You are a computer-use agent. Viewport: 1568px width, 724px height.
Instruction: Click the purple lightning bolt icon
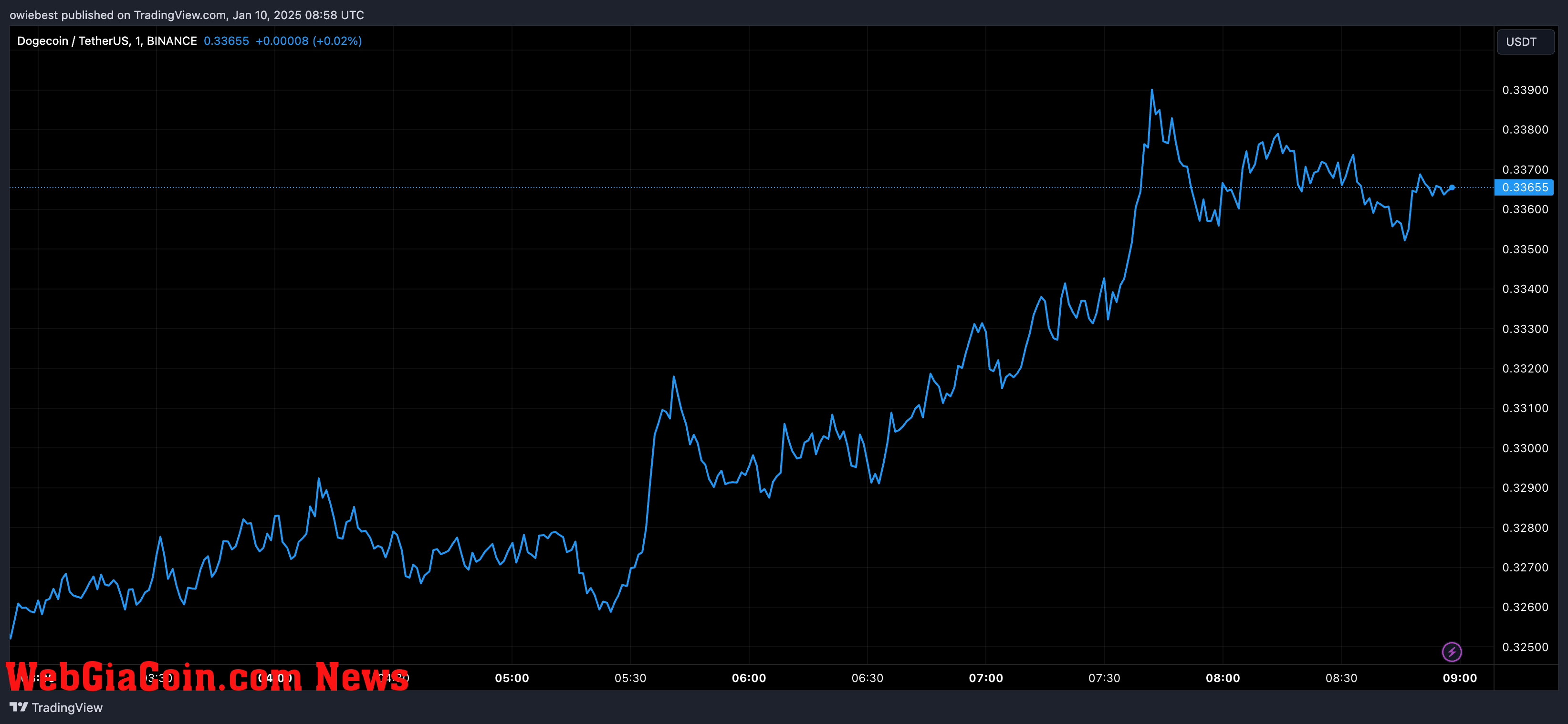1452,652
